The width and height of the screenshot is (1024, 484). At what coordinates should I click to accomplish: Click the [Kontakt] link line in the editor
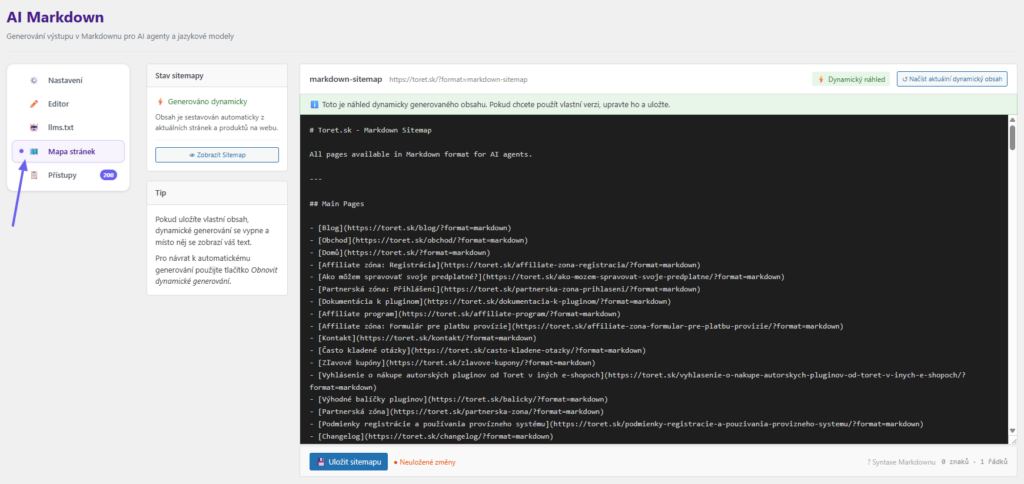pos(423,338)
